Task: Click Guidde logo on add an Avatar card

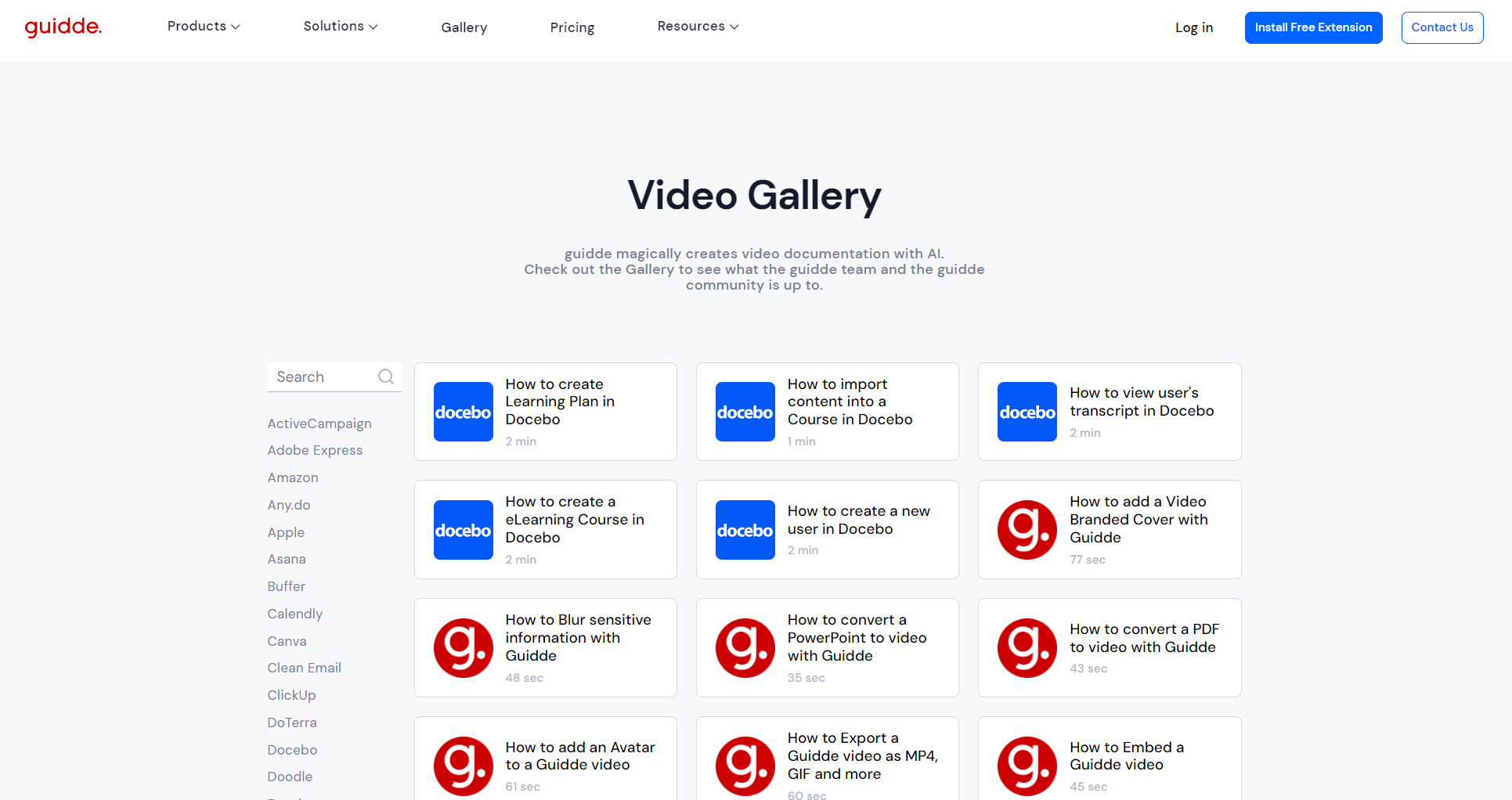Action: pos(463,766)
